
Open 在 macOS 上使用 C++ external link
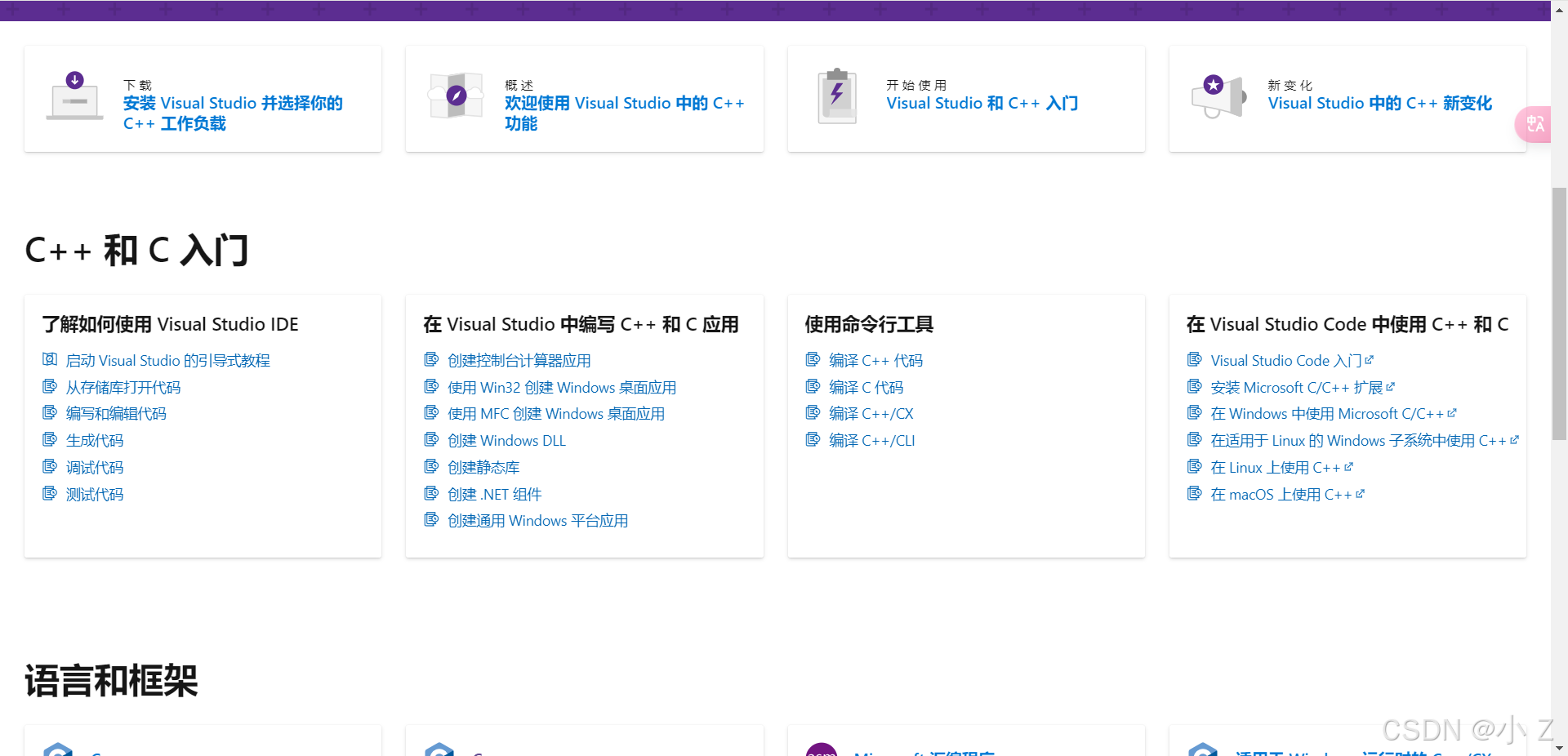[x=1288, y=494]
